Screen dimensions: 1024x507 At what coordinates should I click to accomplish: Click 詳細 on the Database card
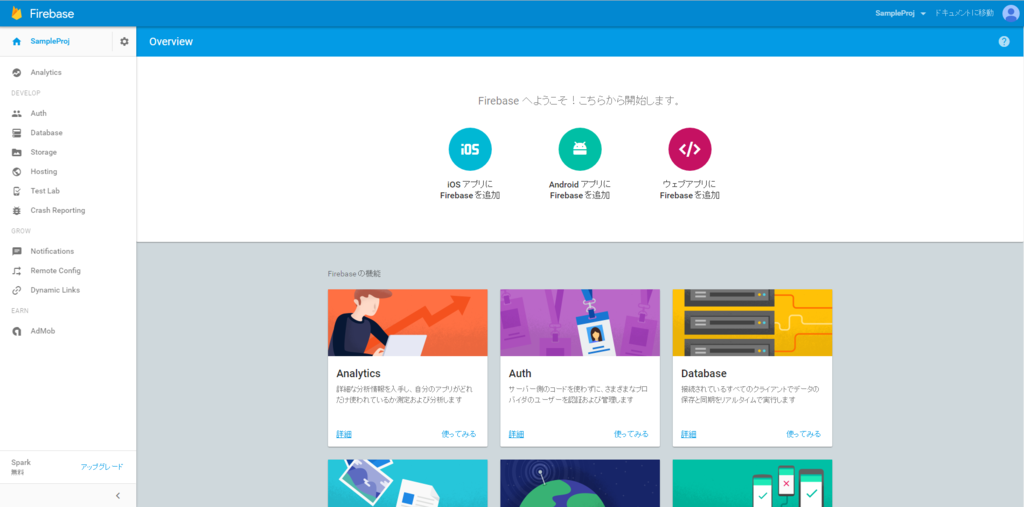[x=688, y=434]
